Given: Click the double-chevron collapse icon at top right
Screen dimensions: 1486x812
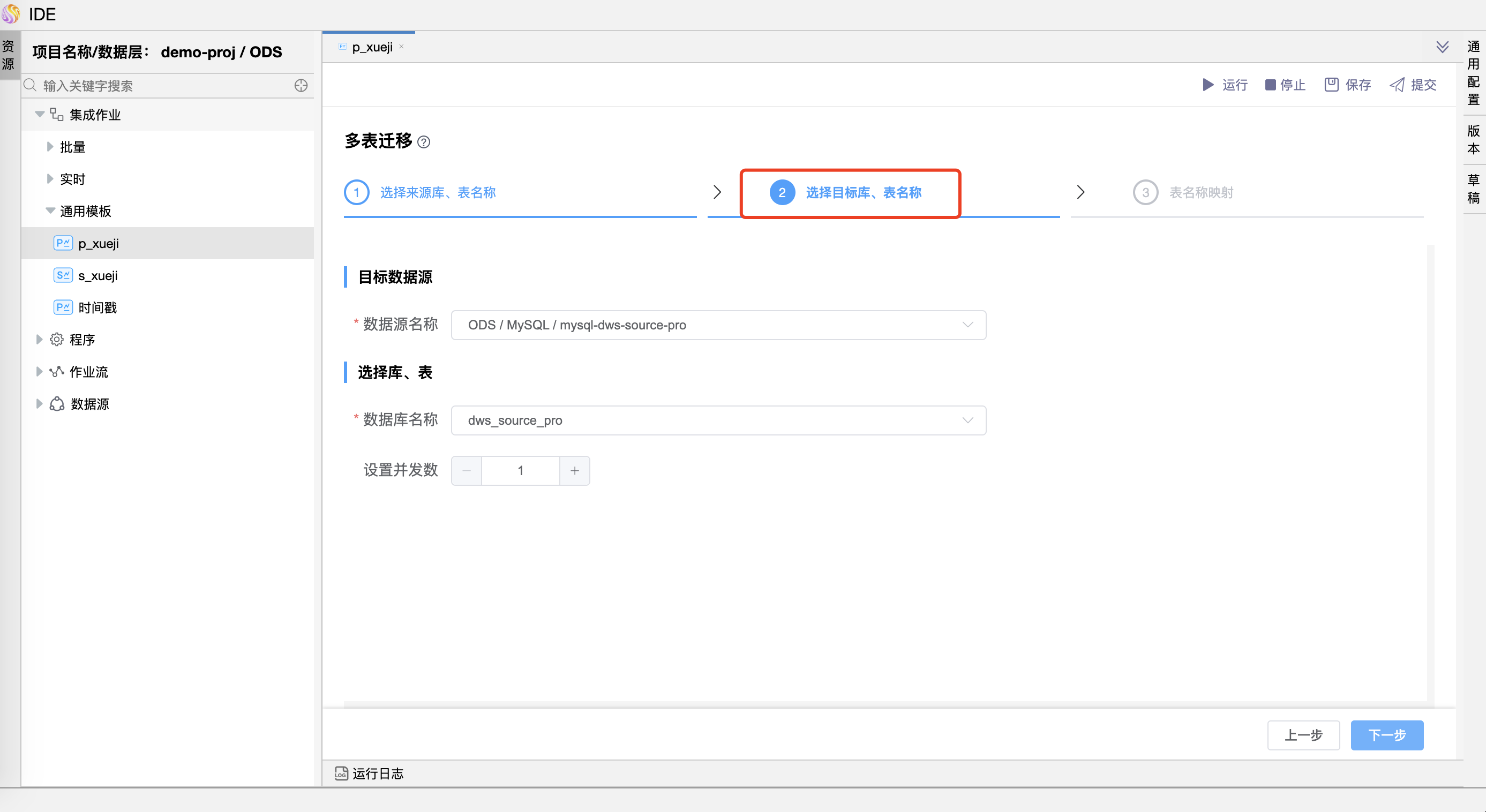Looking at the screenshot, I should tap(1442, 47).
